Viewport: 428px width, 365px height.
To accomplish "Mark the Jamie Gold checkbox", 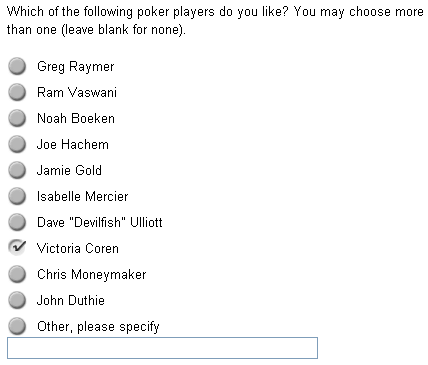I will 17,170.
